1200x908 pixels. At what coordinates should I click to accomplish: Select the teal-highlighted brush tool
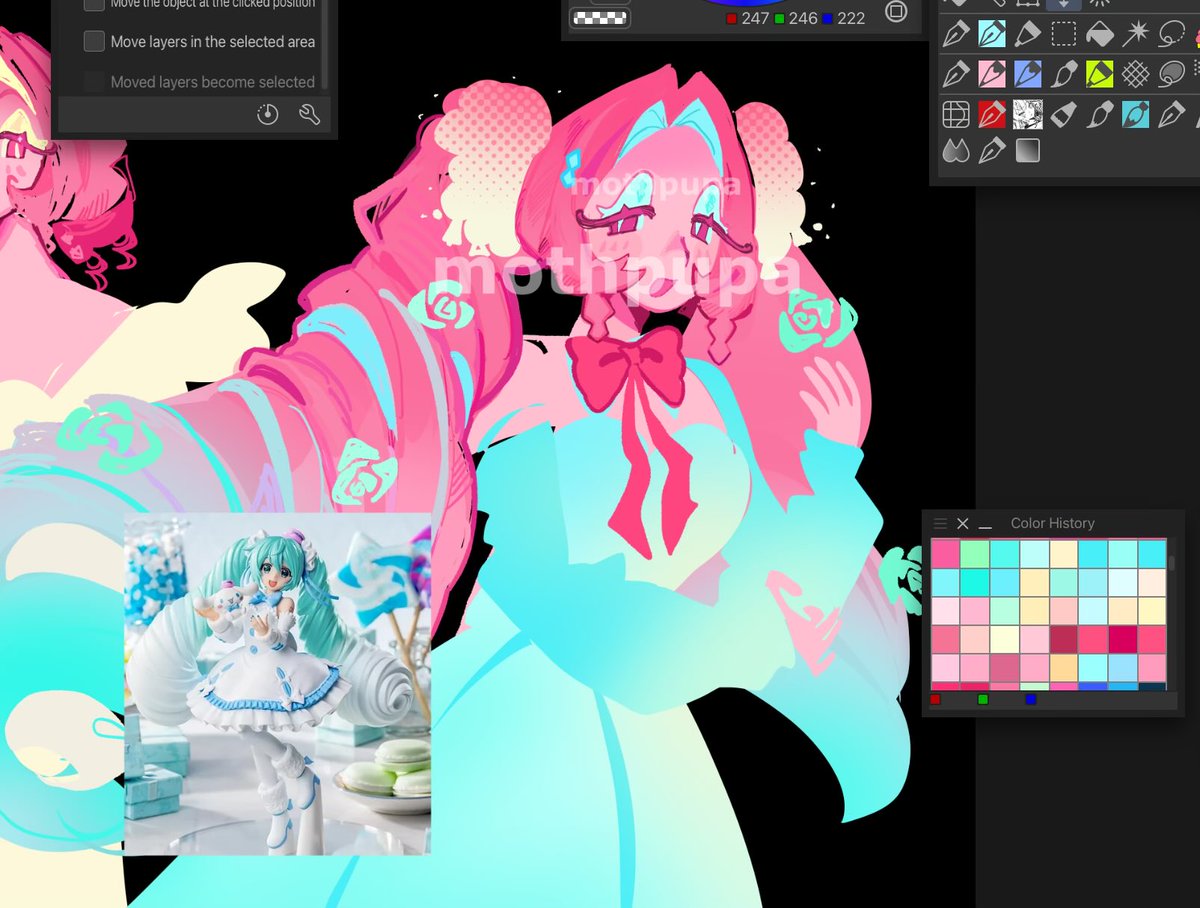pyautogui.click(x=1135, y=114)
